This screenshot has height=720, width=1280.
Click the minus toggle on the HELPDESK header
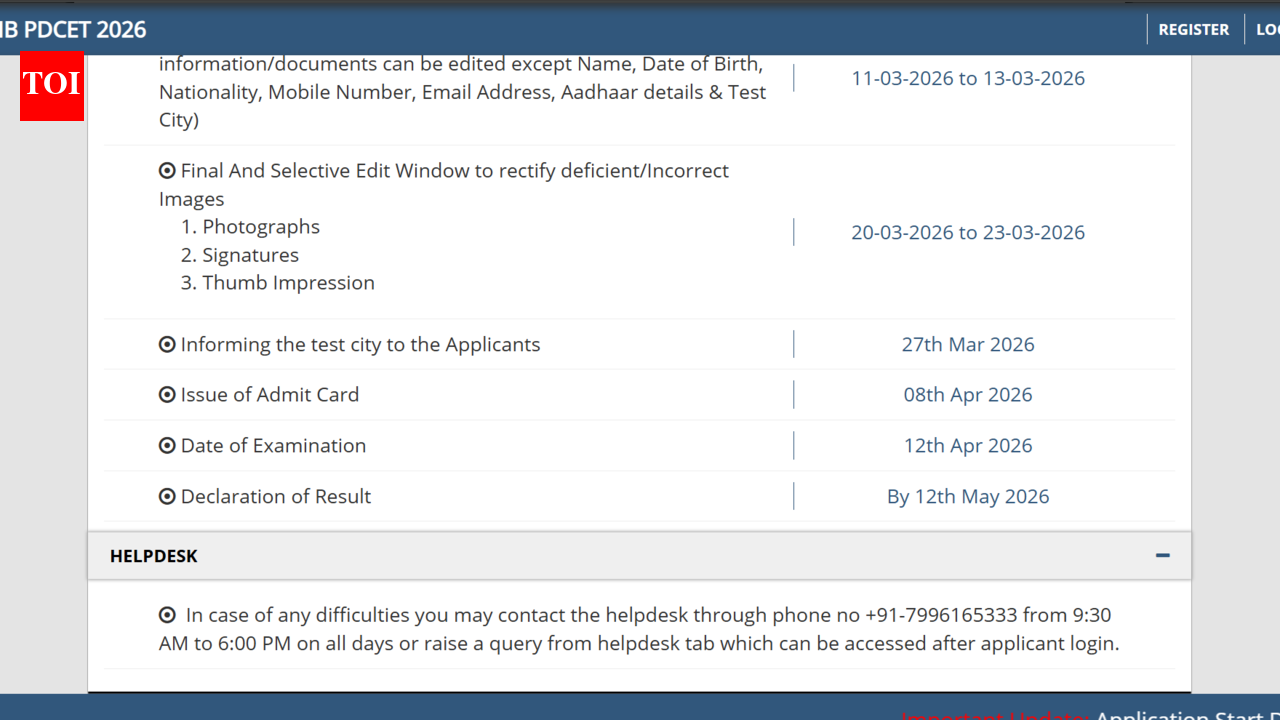1162,555
